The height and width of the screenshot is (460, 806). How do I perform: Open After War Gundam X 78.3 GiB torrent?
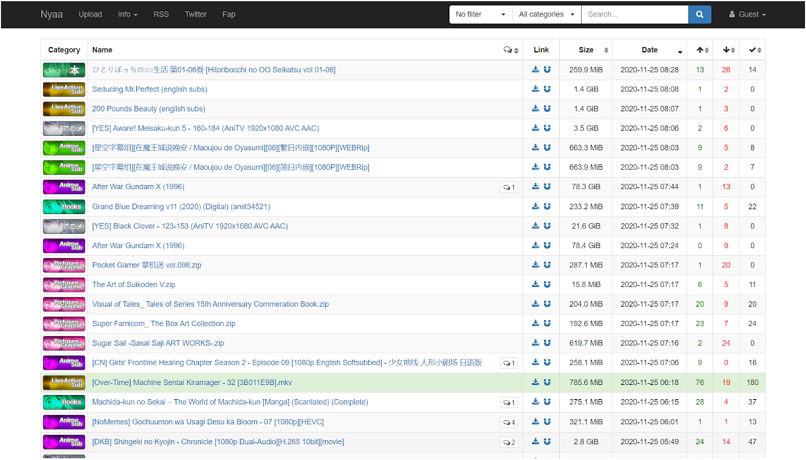click(138, 187)
